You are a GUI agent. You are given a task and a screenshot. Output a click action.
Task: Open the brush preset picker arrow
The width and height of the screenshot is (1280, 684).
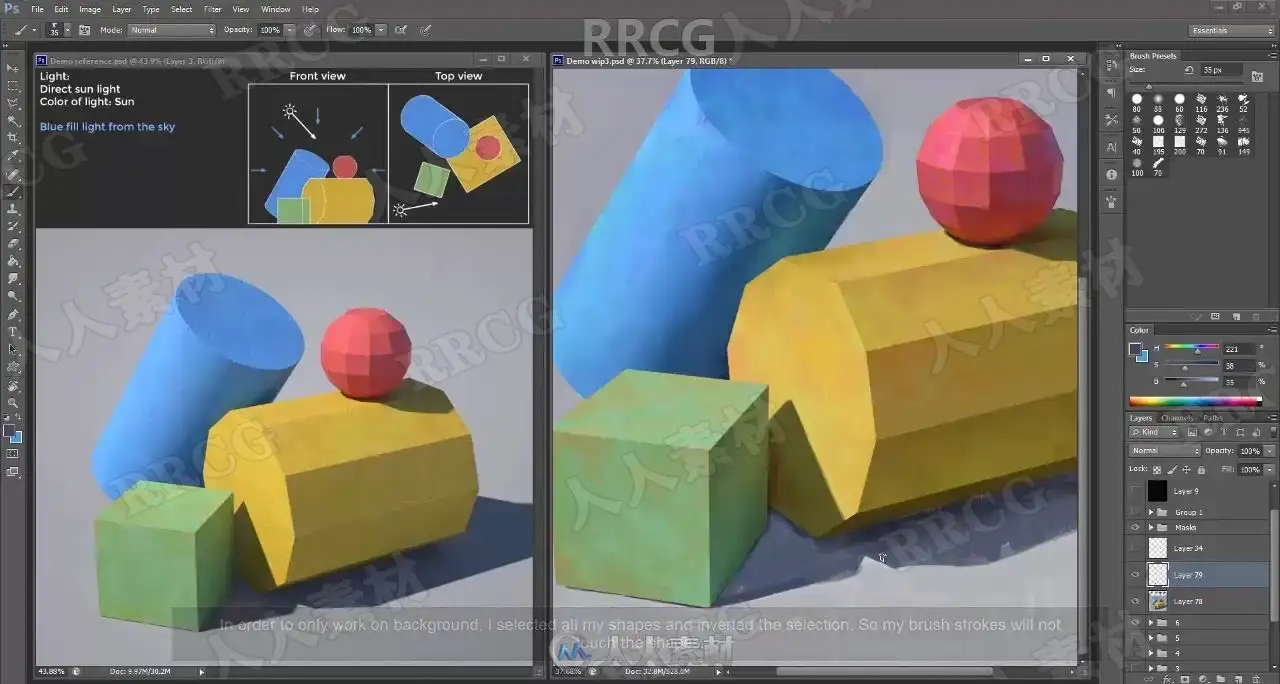click(x=67, y=30)
